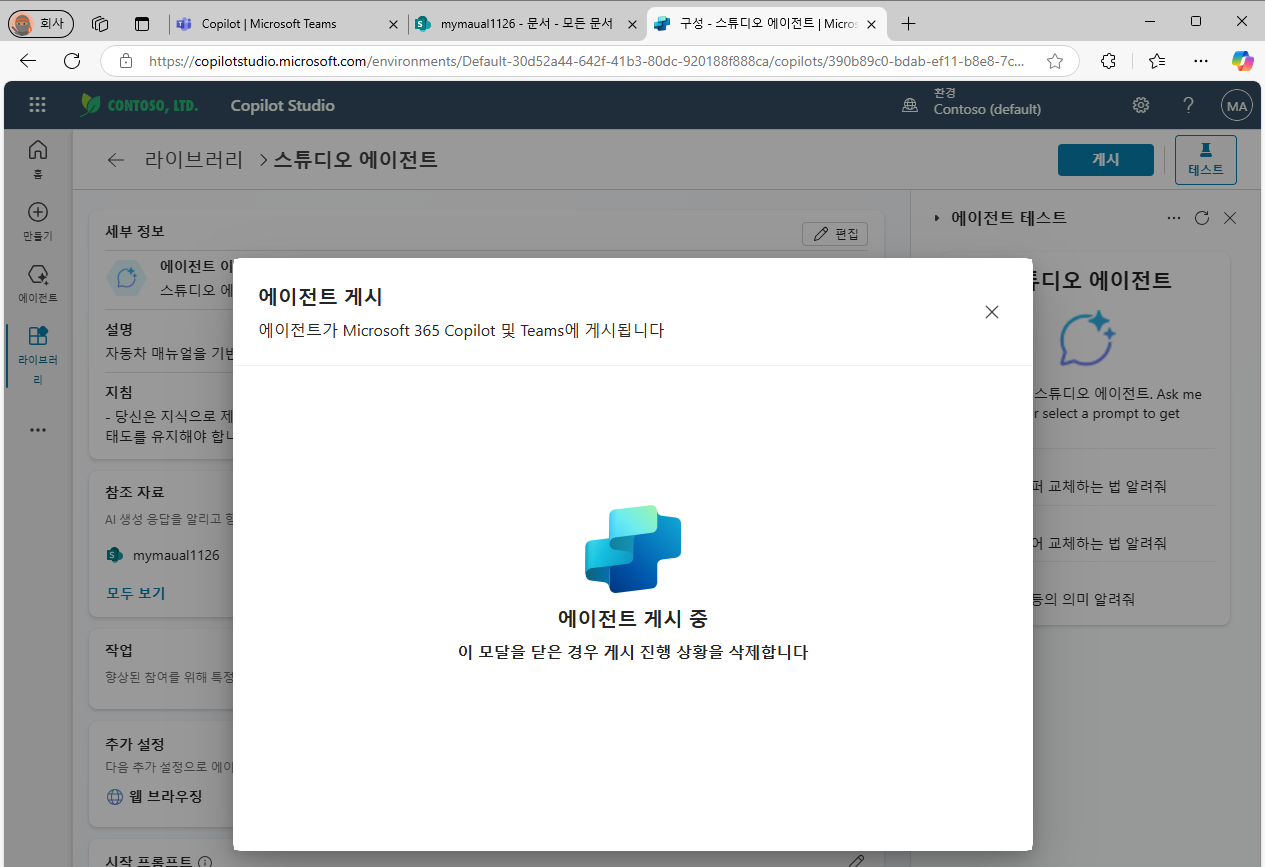
Task: Open Agents (에이전트) in the sidebar
Action: (x=38, y=283)
